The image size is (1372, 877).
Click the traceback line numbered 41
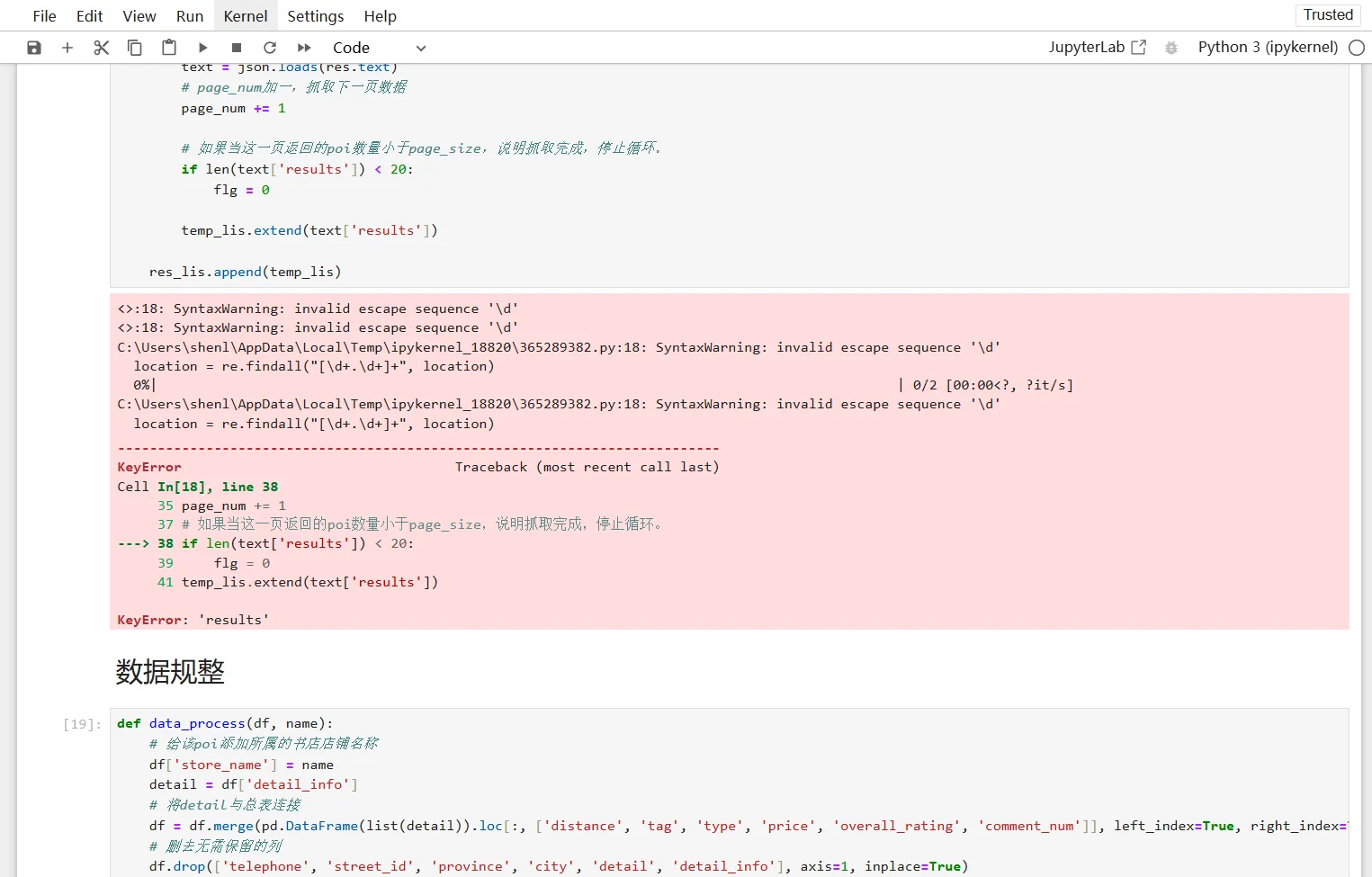pos(298,582)
